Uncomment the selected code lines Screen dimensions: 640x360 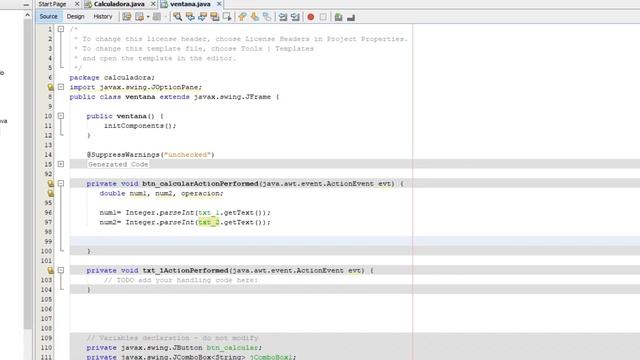click(351, 17)
